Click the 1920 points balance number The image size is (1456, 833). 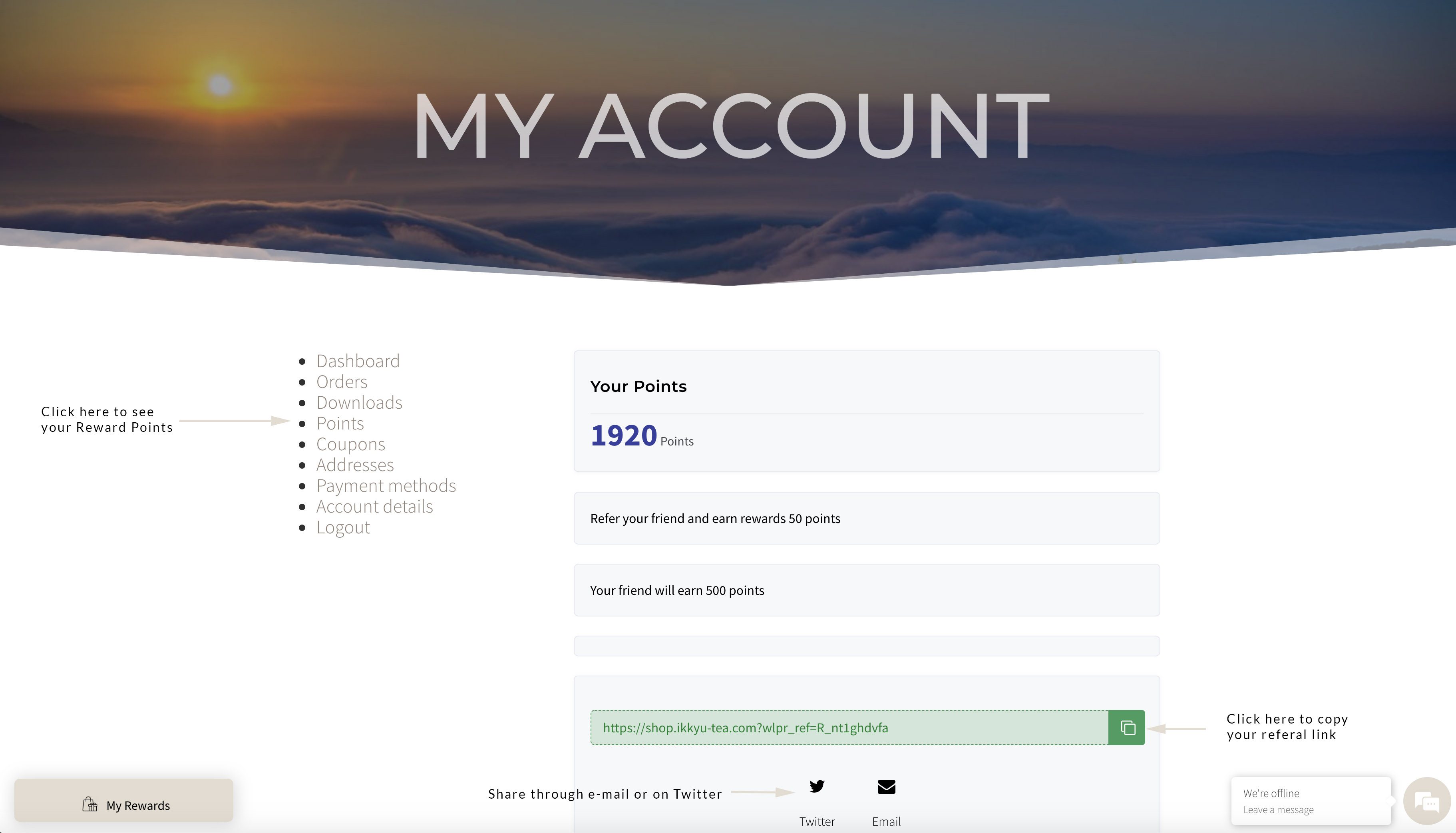coord(623,435)
